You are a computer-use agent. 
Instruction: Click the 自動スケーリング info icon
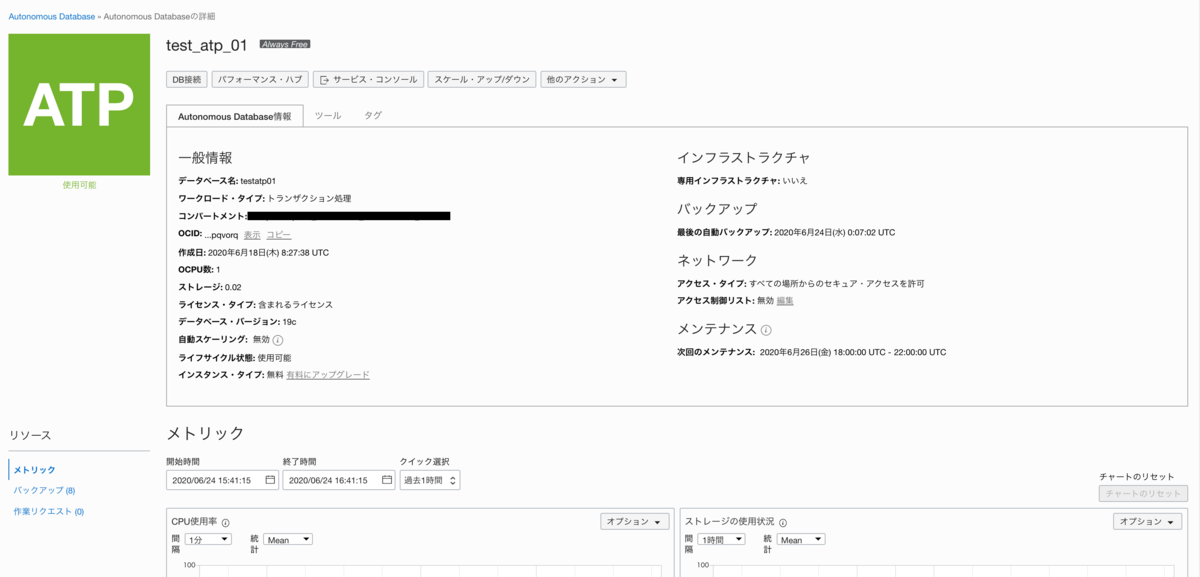pyautogui.click(x=278, y=340)
